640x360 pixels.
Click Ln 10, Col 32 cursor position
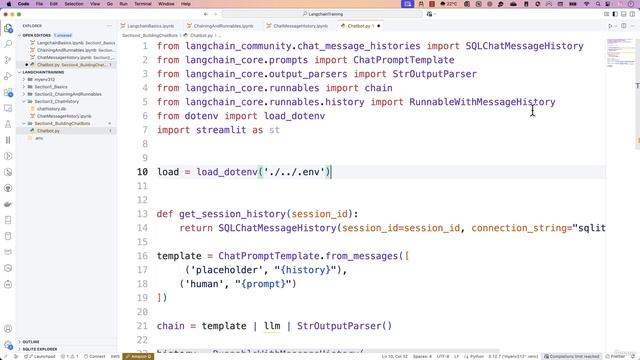pos(394,356)
